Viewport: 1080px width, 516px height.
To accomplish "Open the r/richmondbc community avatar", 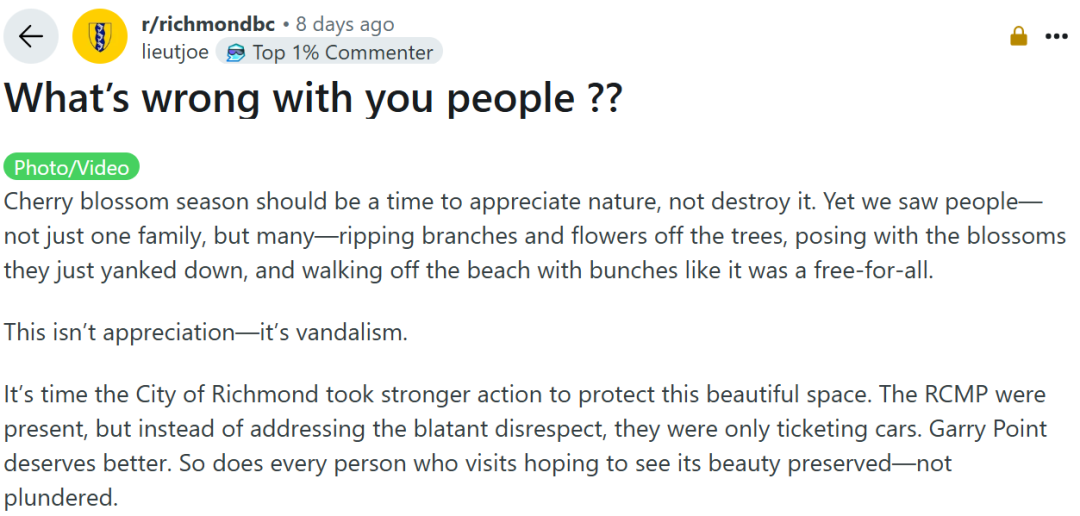I will tap(100, 37).
